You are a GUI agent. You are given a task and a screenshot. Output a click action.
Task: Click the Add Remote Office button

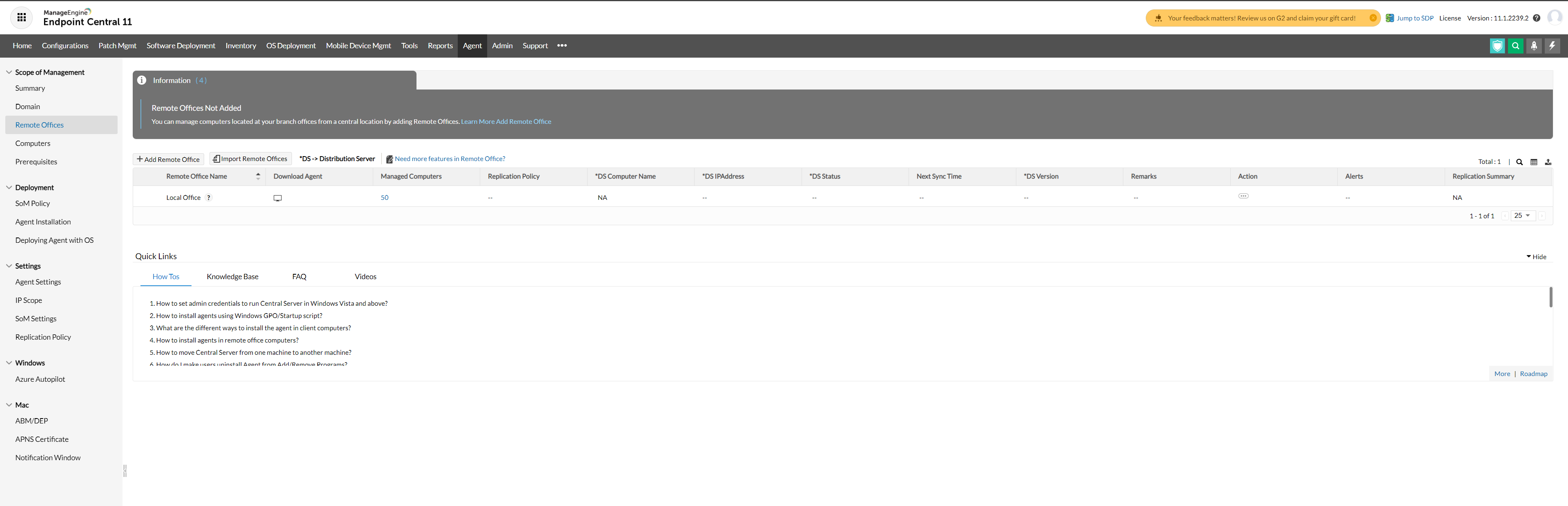point(168,159)
